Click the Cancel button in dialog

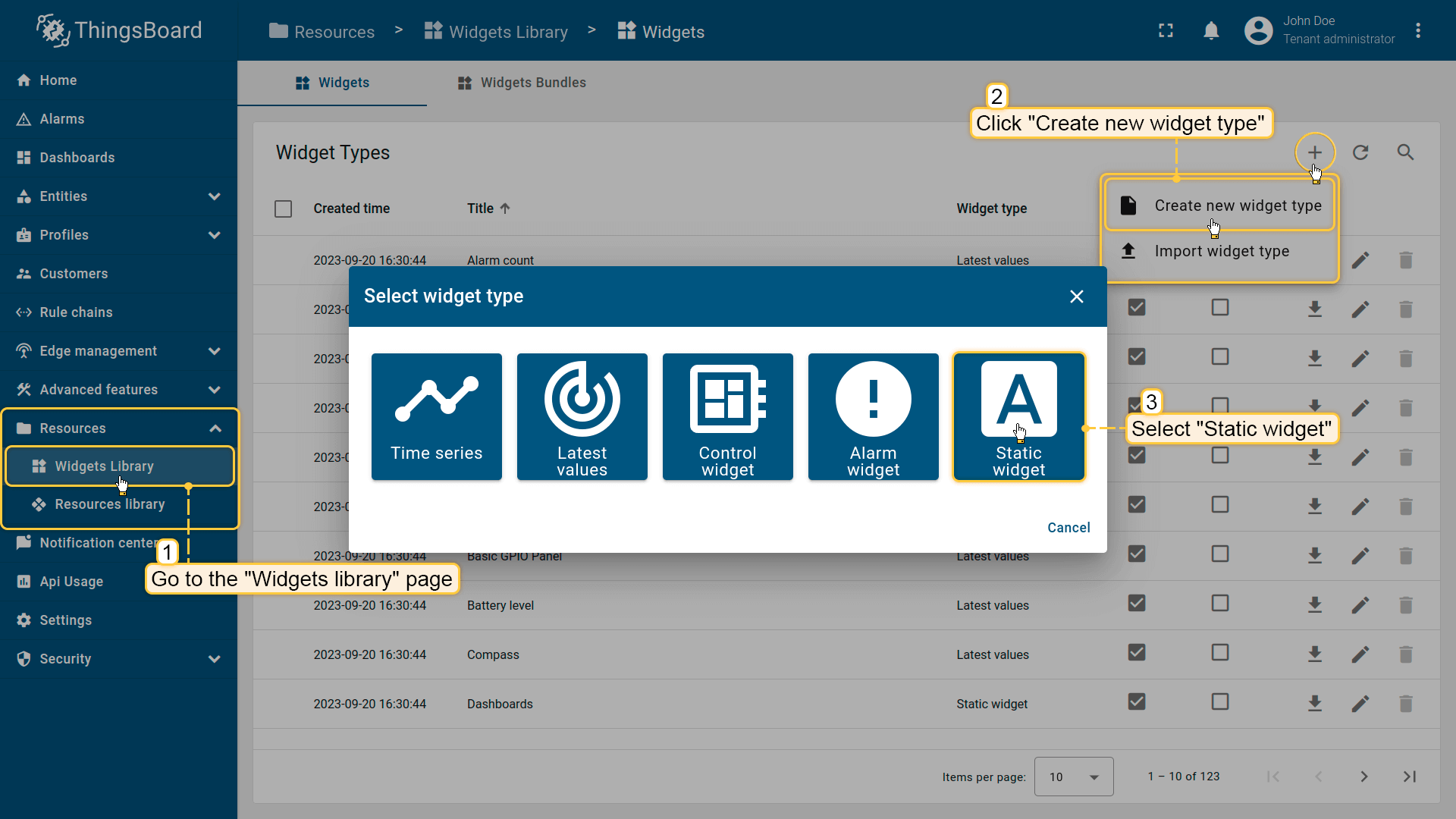click(x=1068, y=528)
